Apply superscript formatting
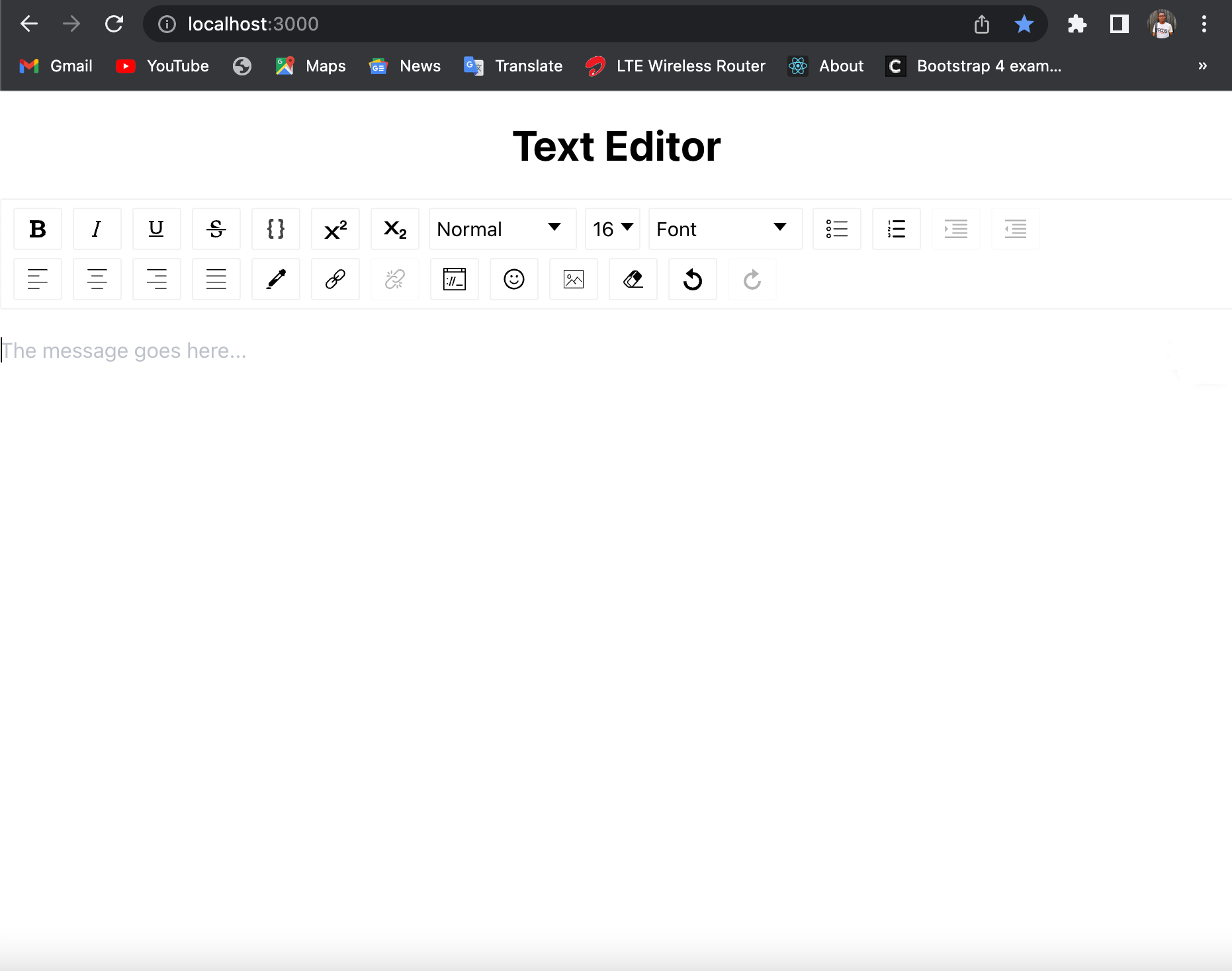 [335, 229]
